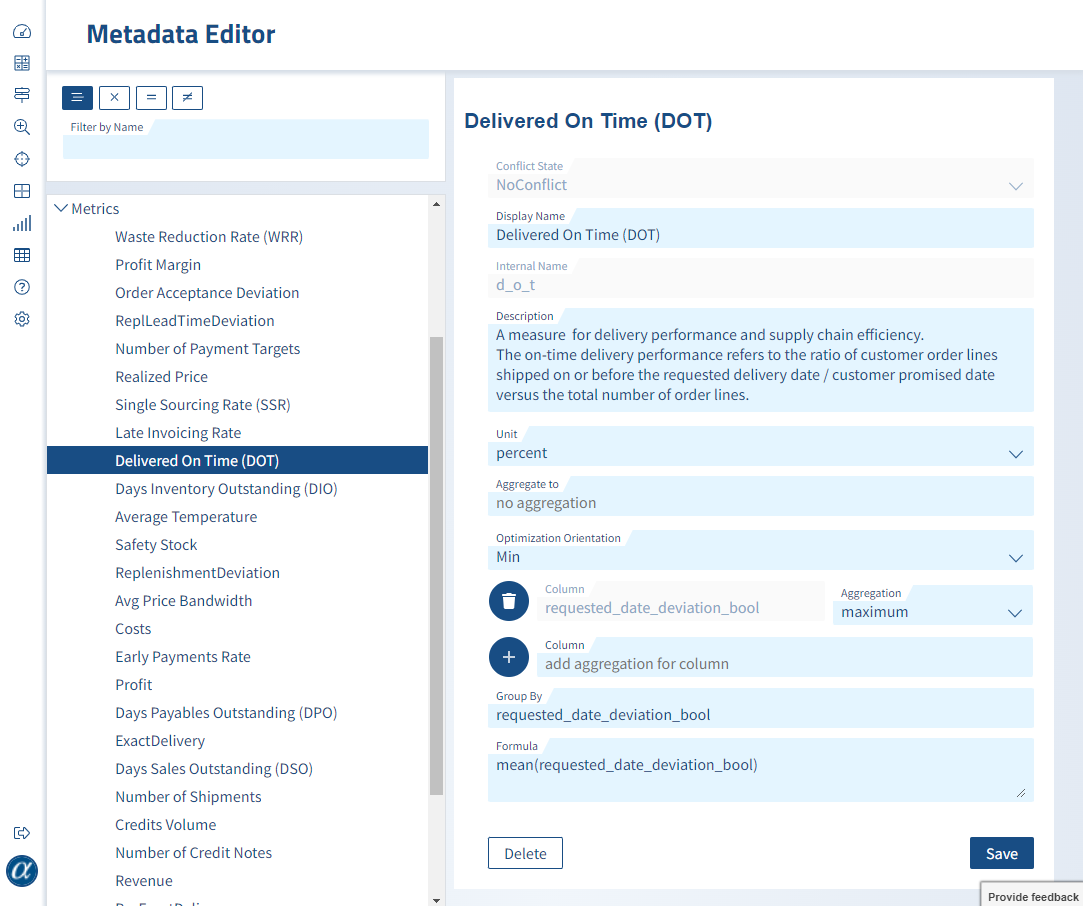Click the Description text area

point(760,360)
